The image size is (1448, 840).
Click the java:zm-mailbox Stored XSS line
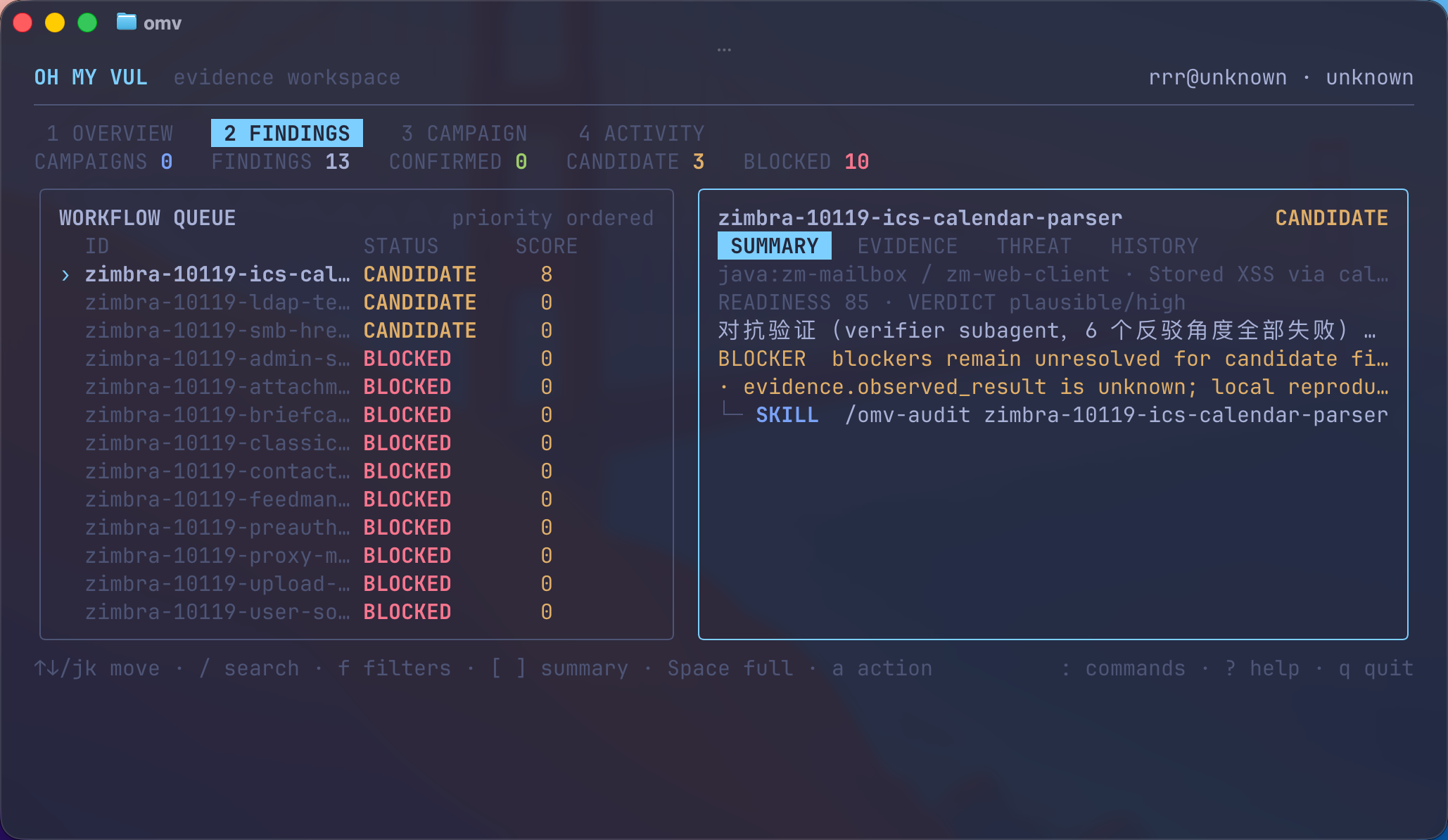click(x=1053, y=274)
